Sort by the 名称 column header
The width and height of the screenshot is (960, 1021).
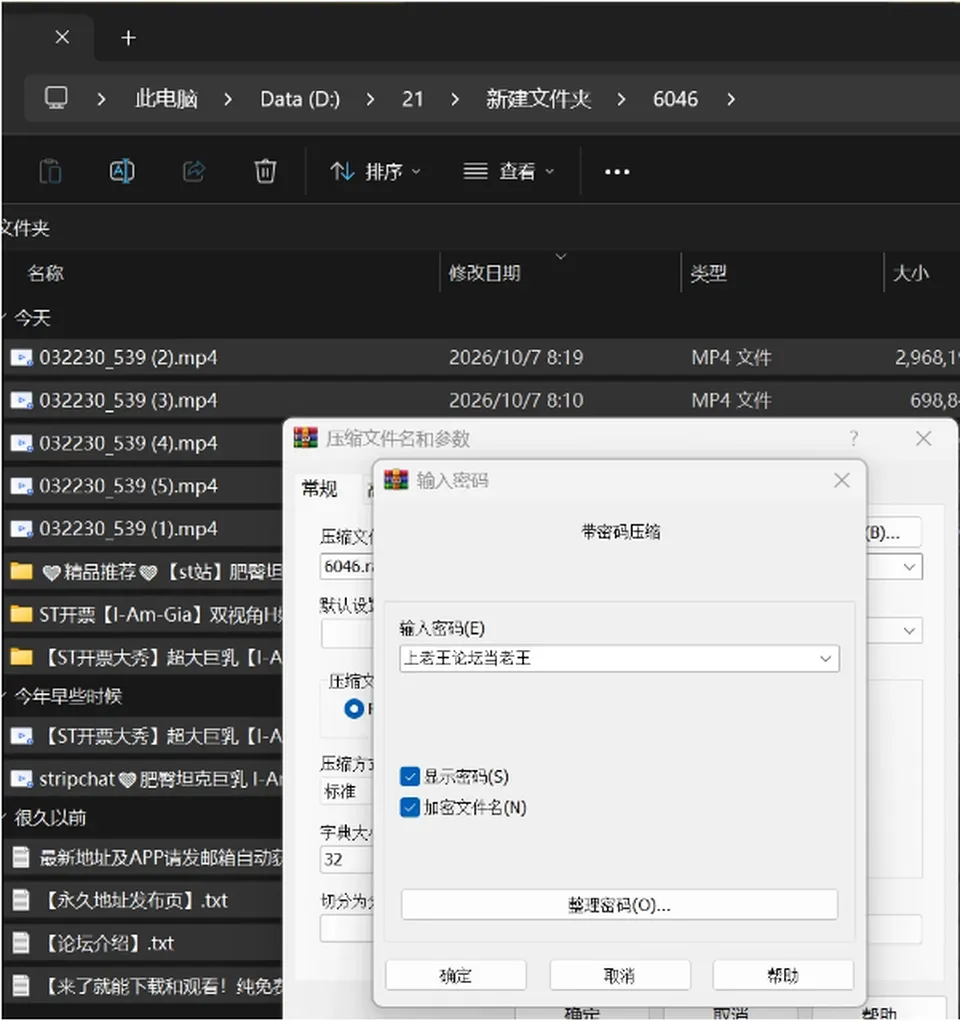[x=46, y=273]
